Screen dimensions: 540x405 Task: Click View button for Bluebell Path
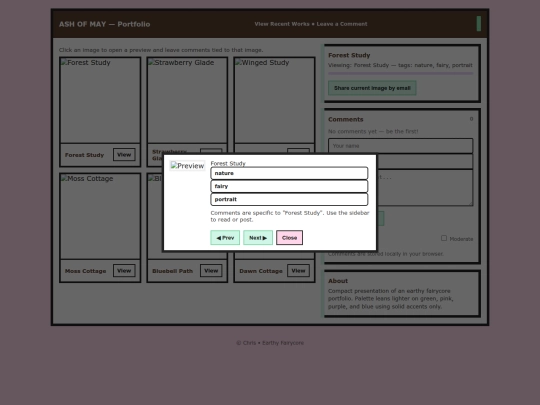click(x=211, y=271)
